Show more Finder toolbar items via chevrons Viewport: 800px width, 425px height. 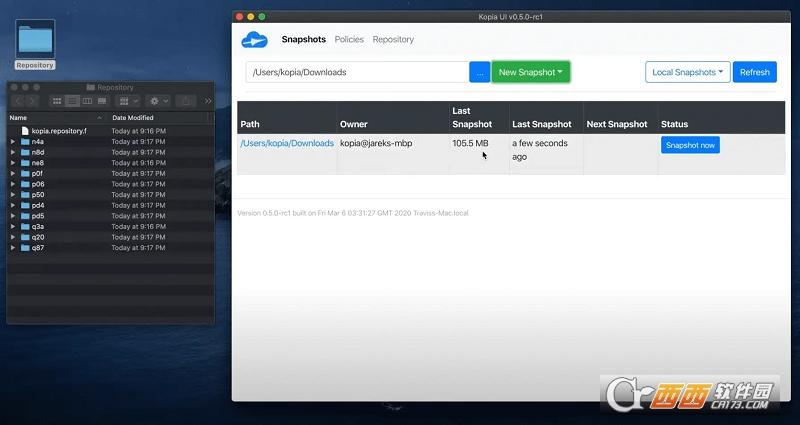point(208,101)
